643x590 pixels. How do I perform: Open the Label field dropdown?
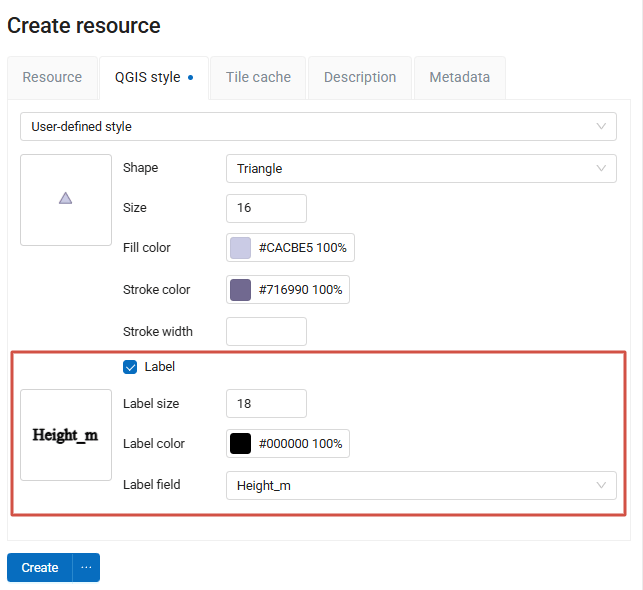point(421,486)
